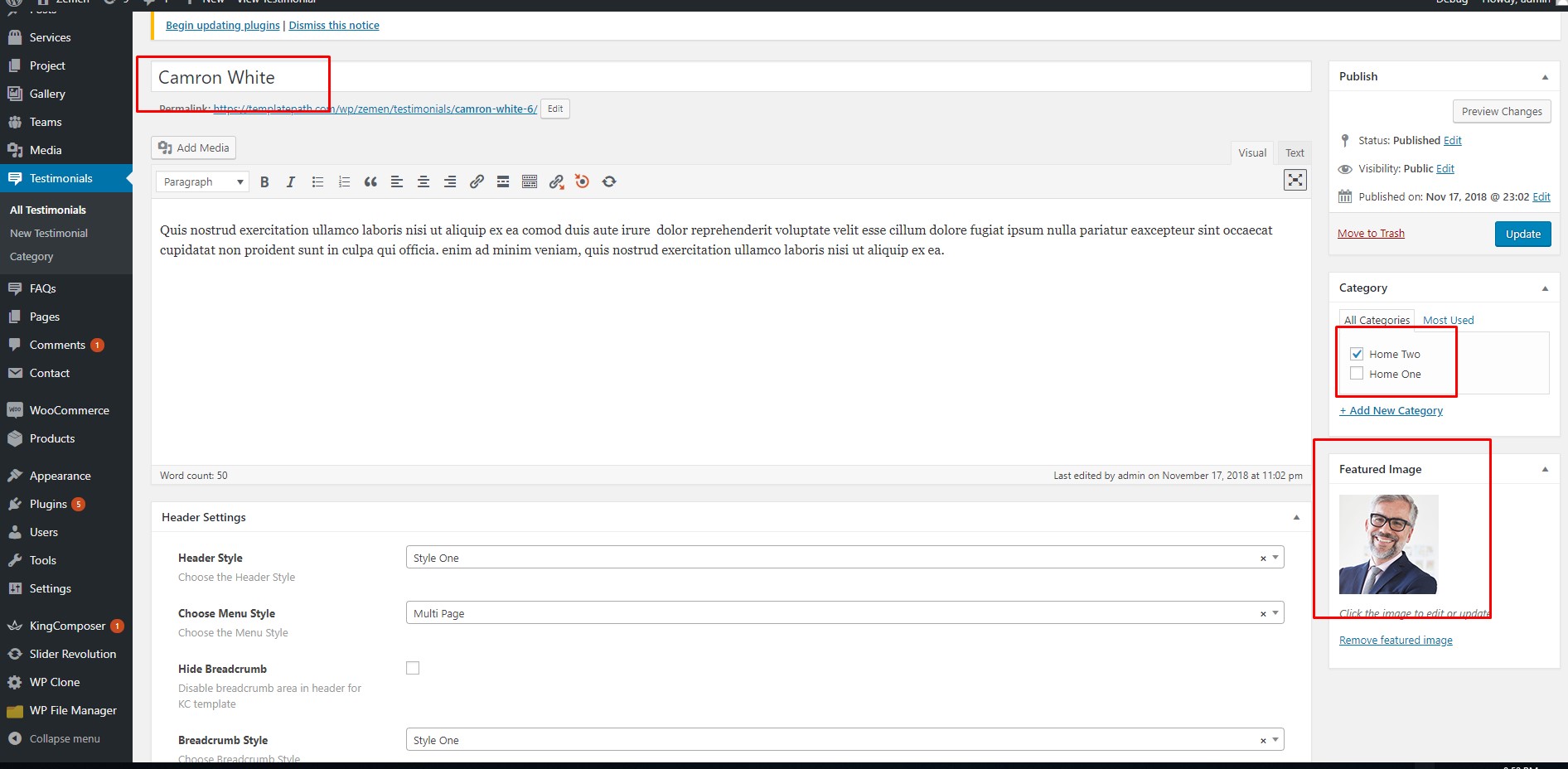Toggle bold formatting in the editor toolbar
The width and height of the screenshot is (1568, 769).
coord(264,182)
